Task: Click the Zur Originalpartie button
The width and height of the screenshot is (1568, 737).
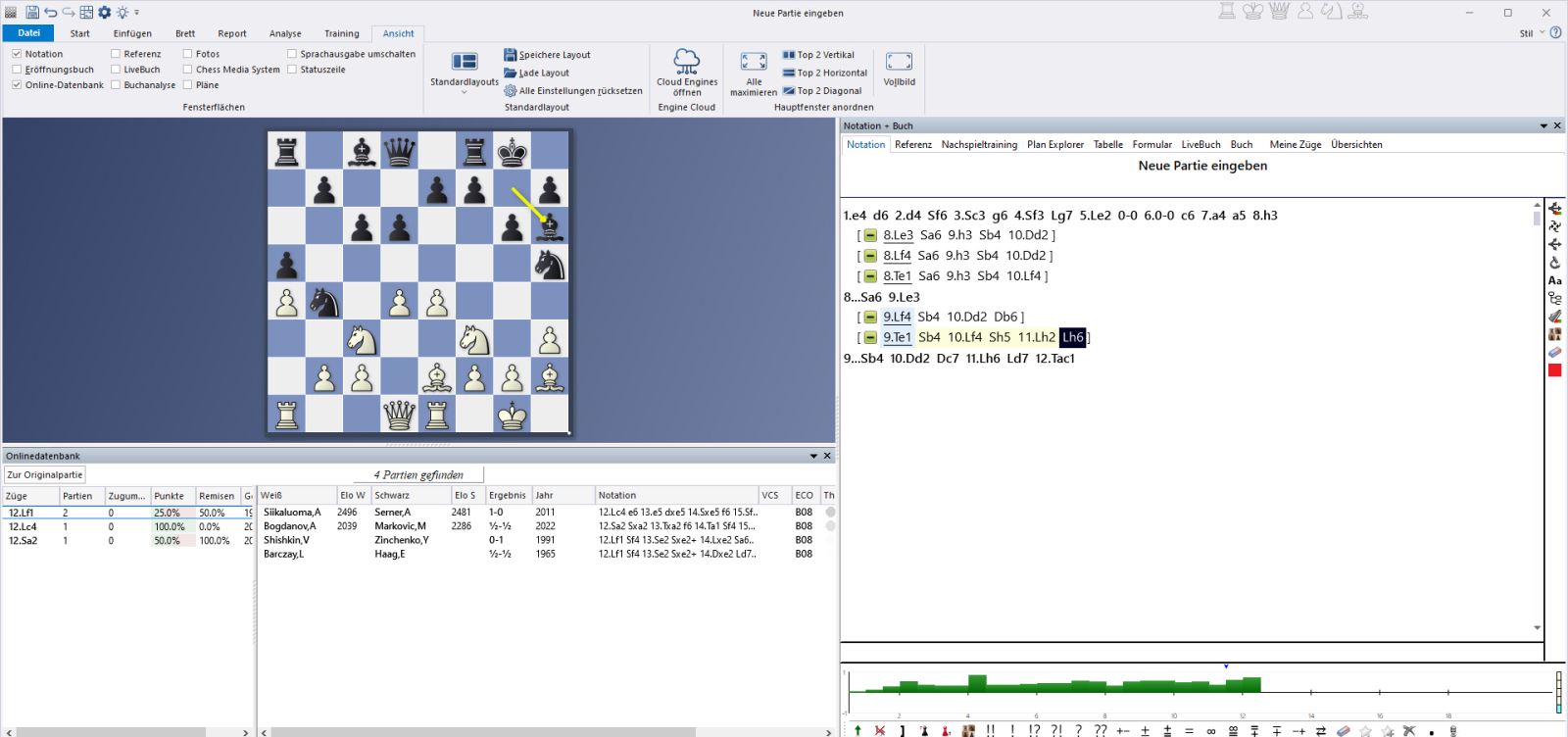Action: coord(45,474)
